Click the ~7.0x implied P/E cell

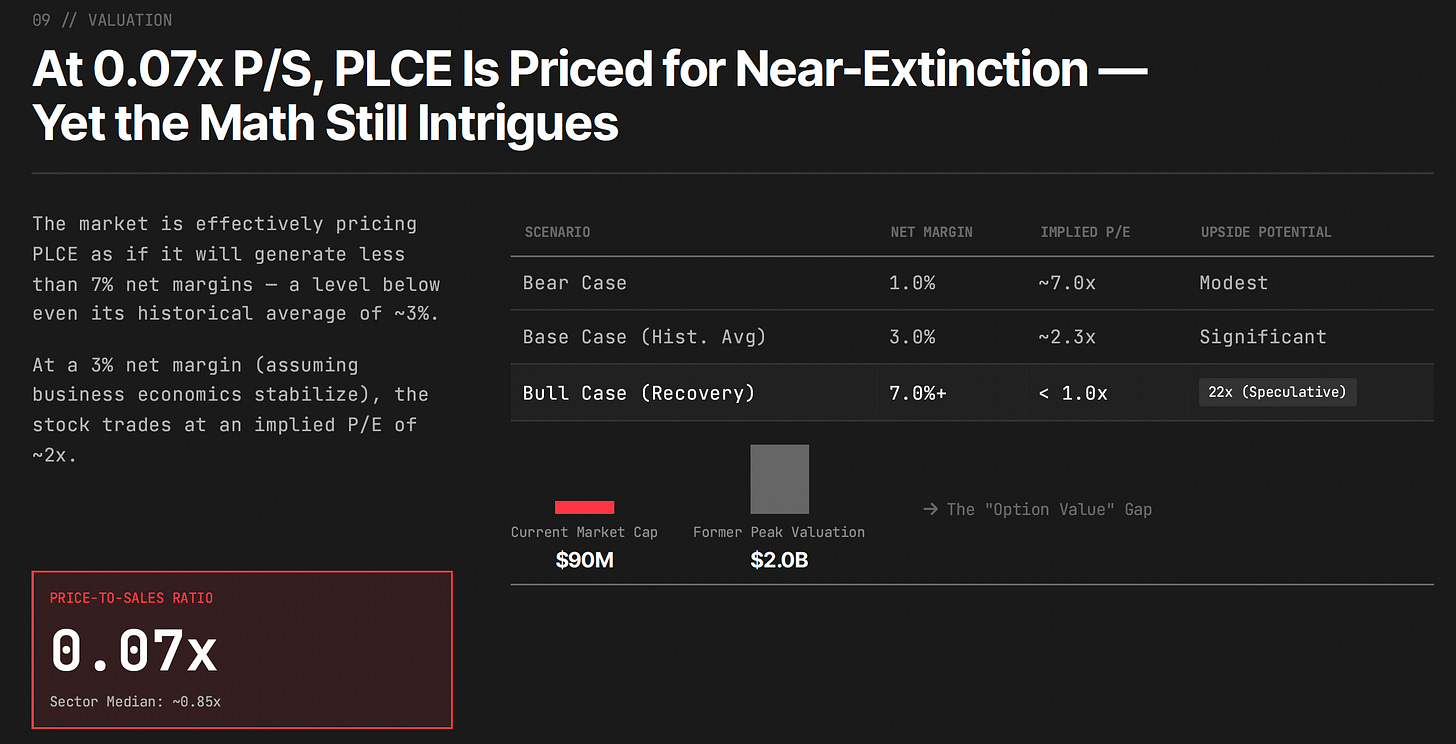pos(1067,283)
